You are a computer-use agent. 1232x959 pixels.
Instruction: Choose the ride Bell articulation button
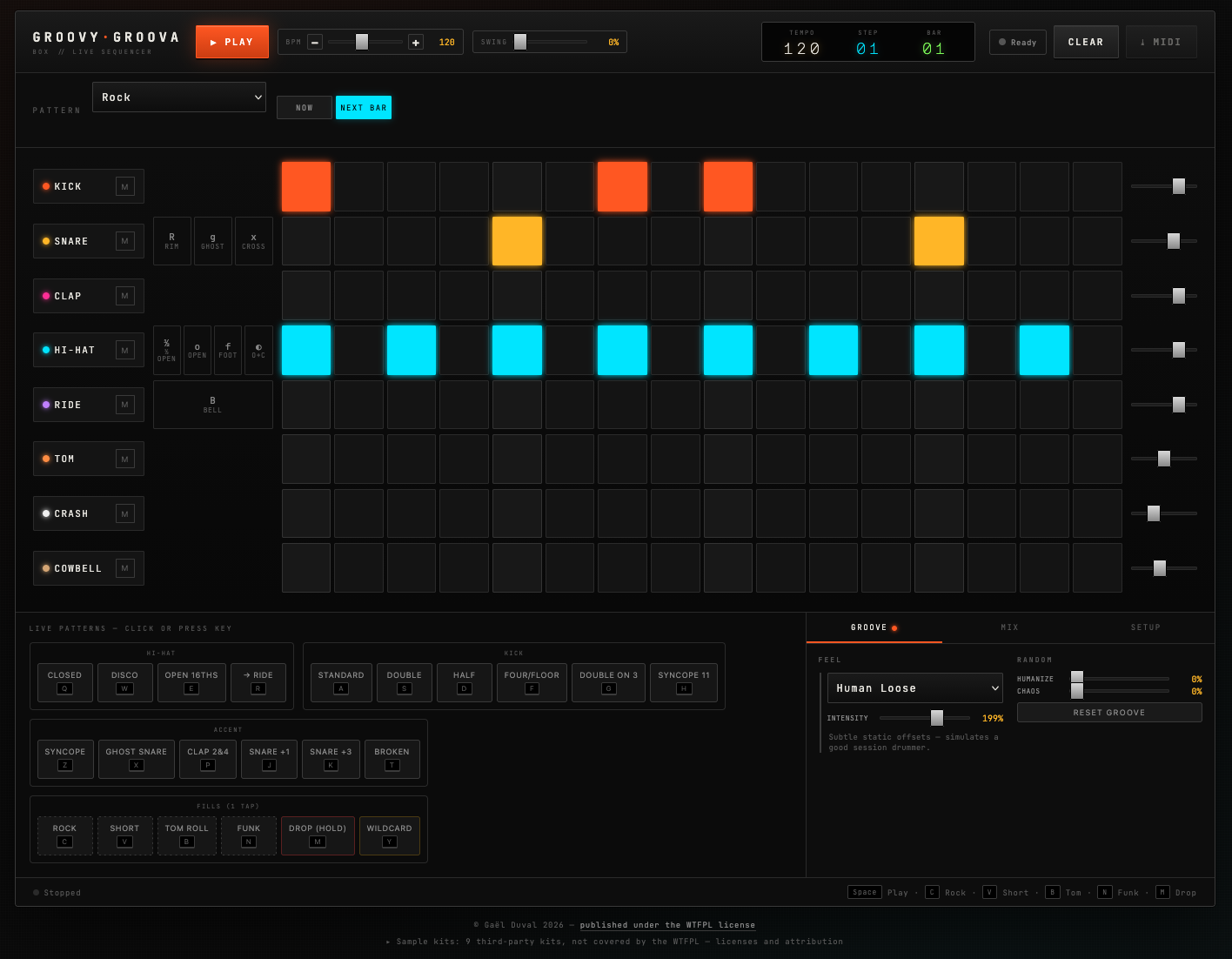213,405
